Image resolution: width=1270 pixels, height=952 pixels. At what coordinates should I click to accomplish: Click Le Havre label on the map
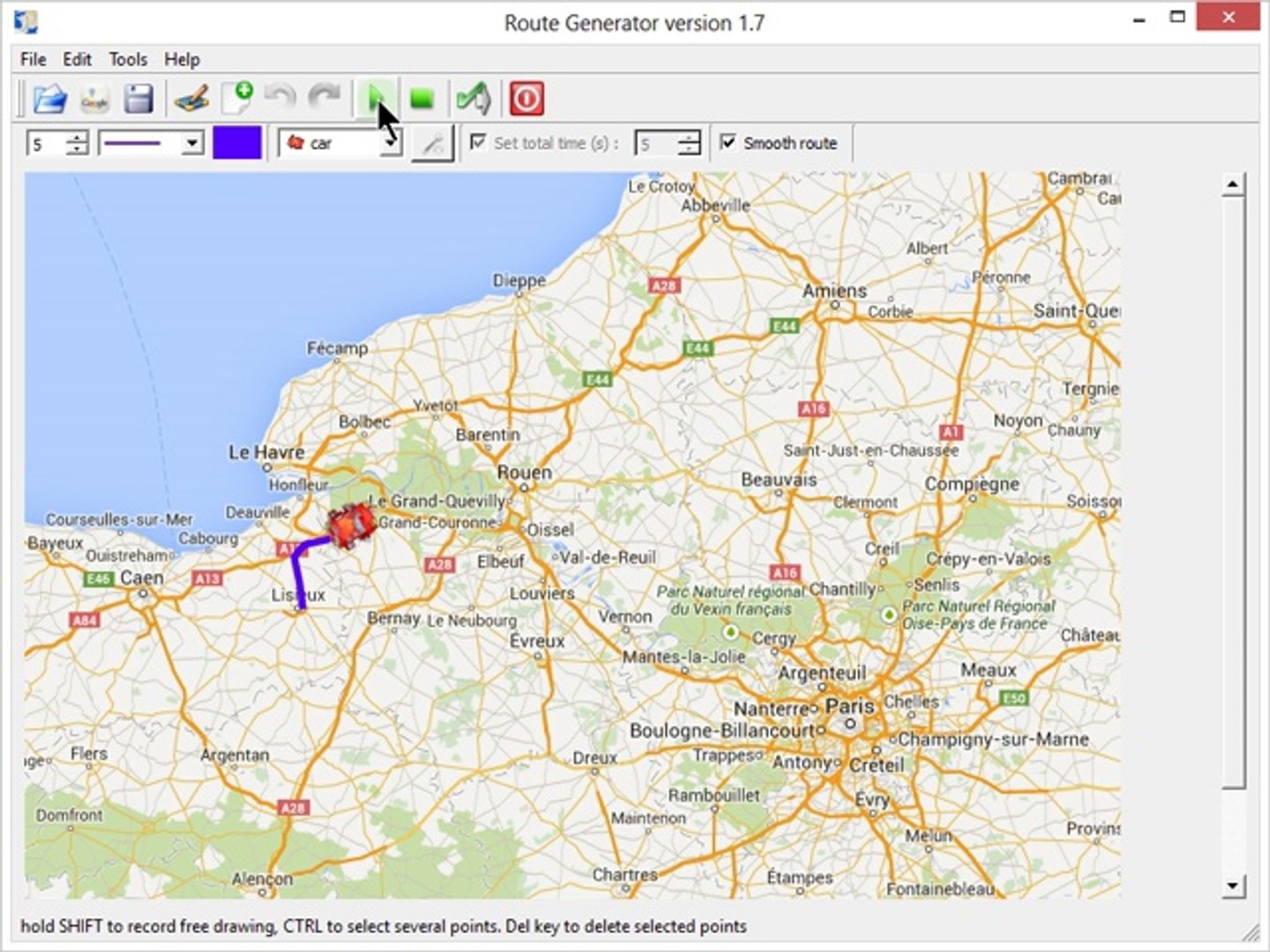[266, 452]
